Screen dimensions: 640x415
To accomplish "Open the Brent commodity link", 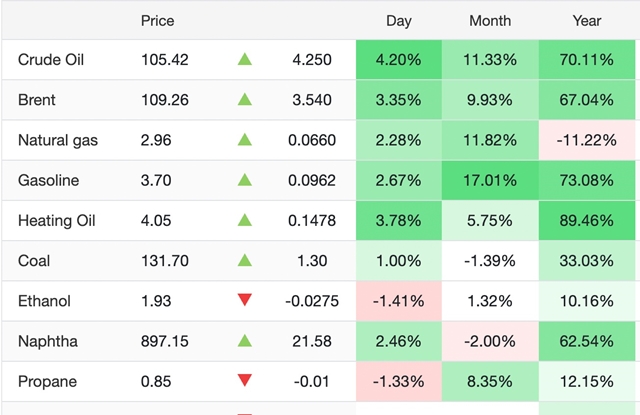I will pos(37,100).
